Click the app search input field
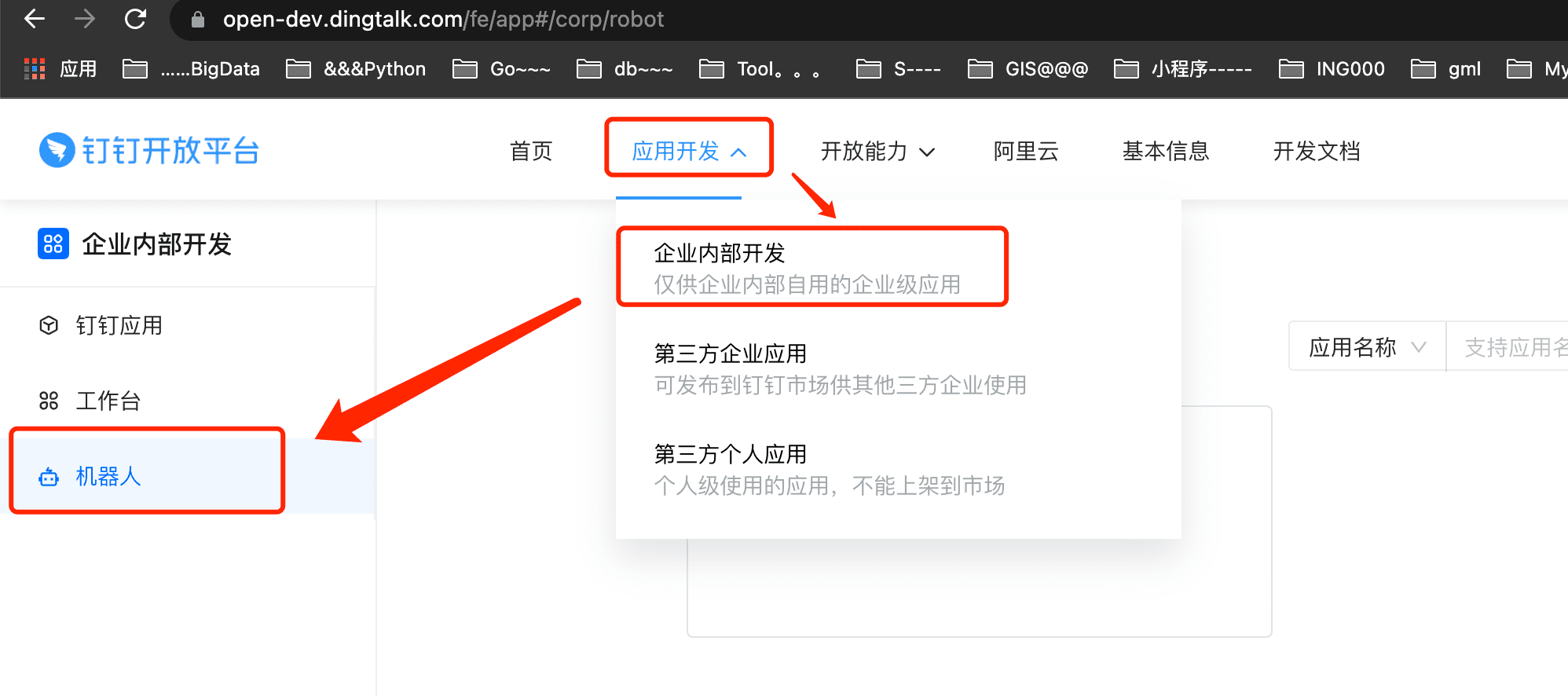The image size is (1568, 696). click(1512, 346)
